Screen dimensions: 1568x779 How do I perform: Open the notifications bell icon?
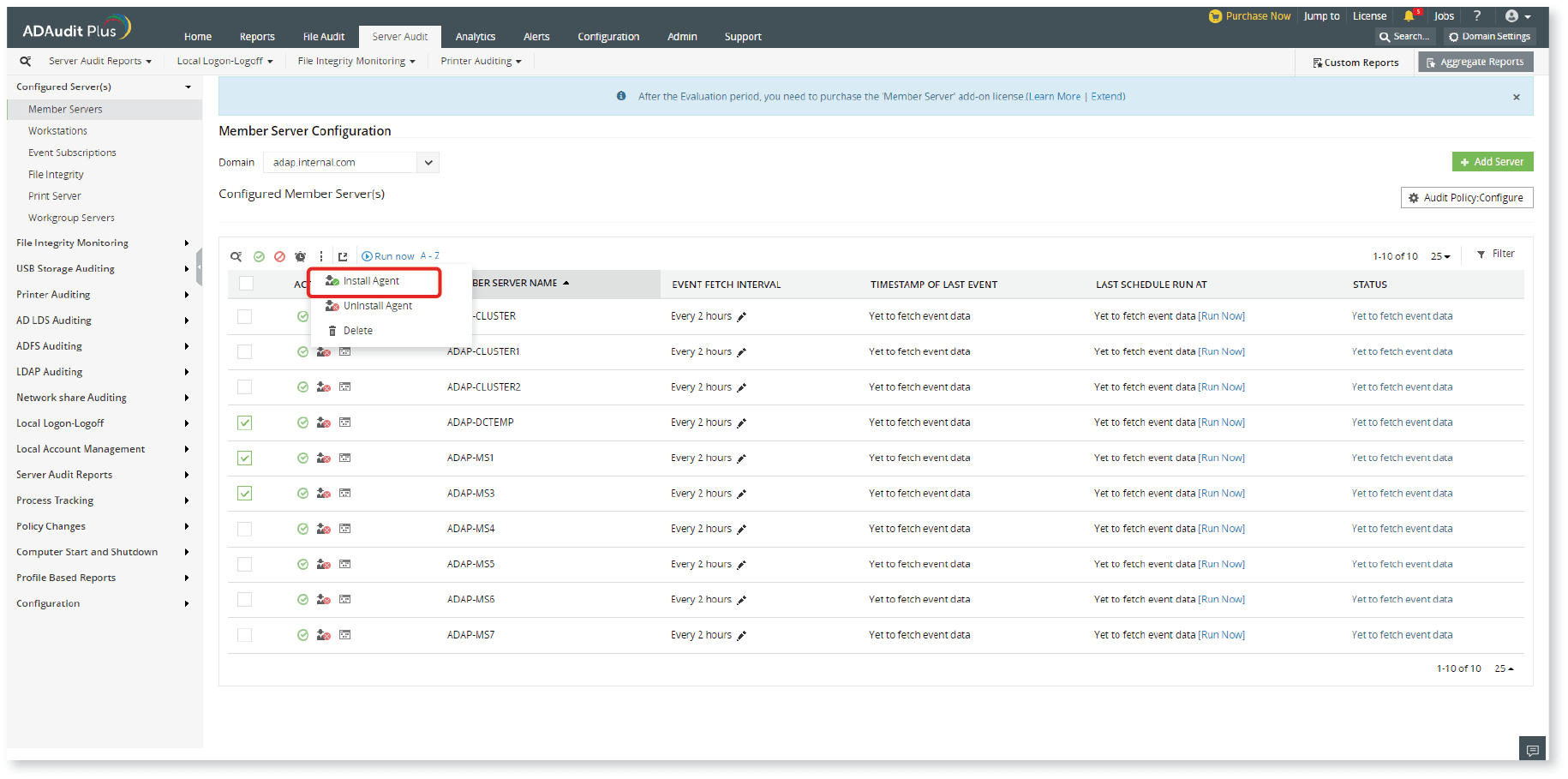tap(1409, 16)
